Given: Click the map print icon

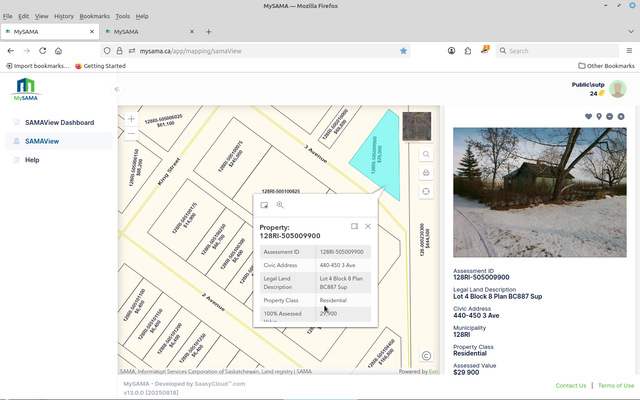Looking at the screenshot, I should 426,172.
